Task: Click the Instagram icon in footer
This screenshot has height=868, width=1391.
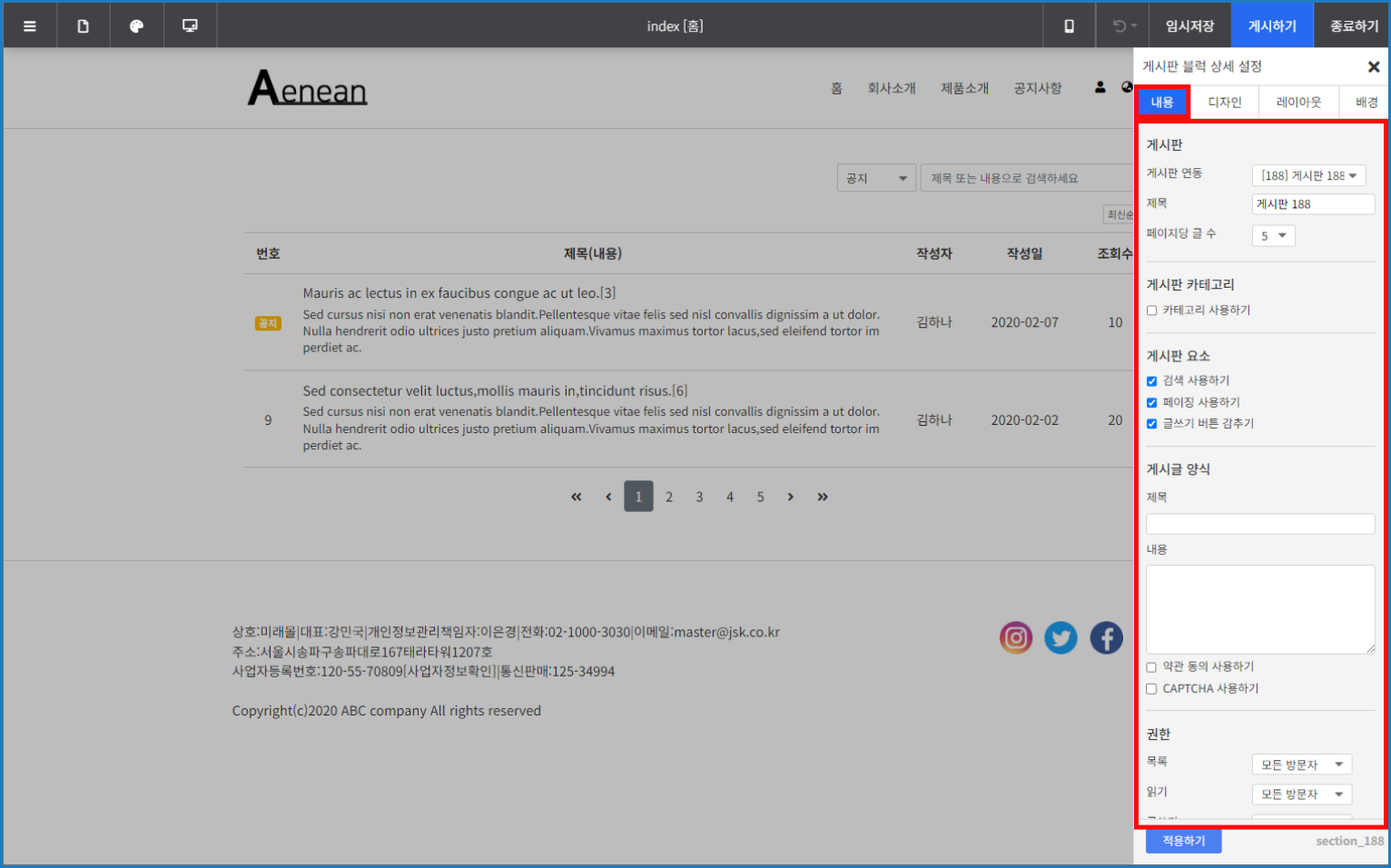Action: (1016, 638)
